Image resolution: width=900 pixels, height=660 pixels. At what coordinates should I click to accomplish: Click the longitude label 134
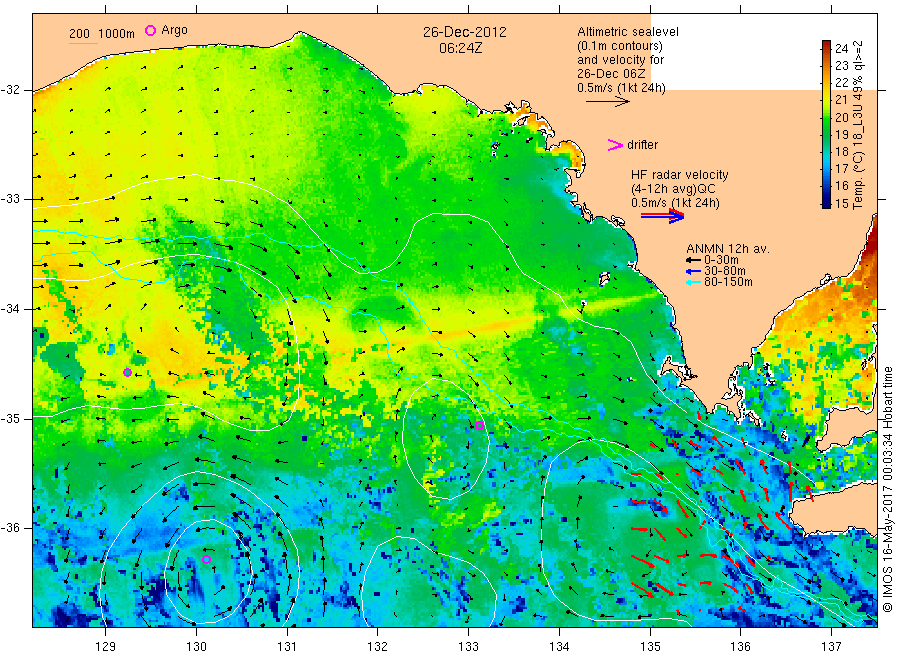point(559,647)
